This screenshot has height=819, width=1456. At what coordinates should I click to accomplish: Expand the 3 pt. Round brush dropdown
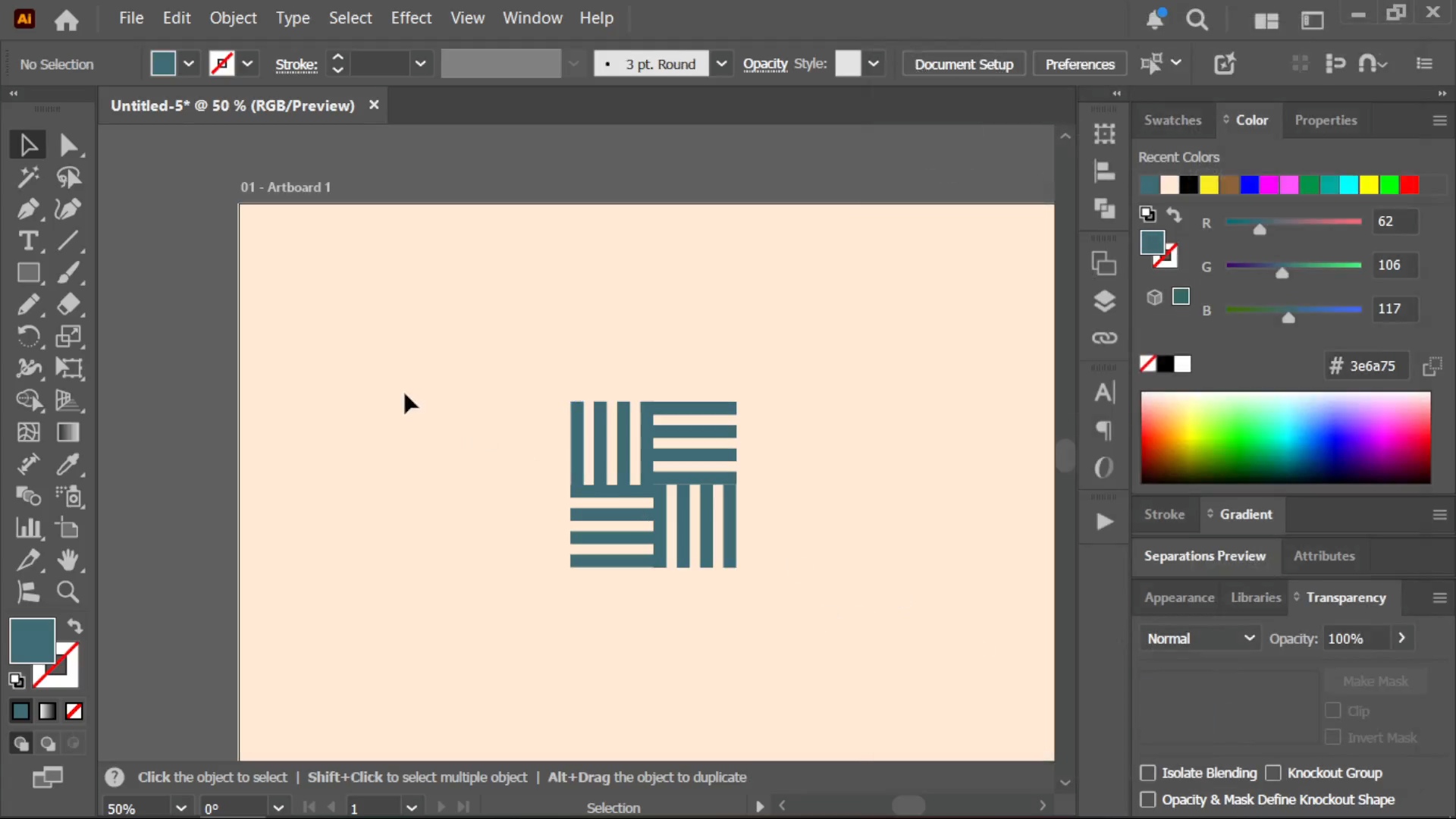tap(721, 64)
